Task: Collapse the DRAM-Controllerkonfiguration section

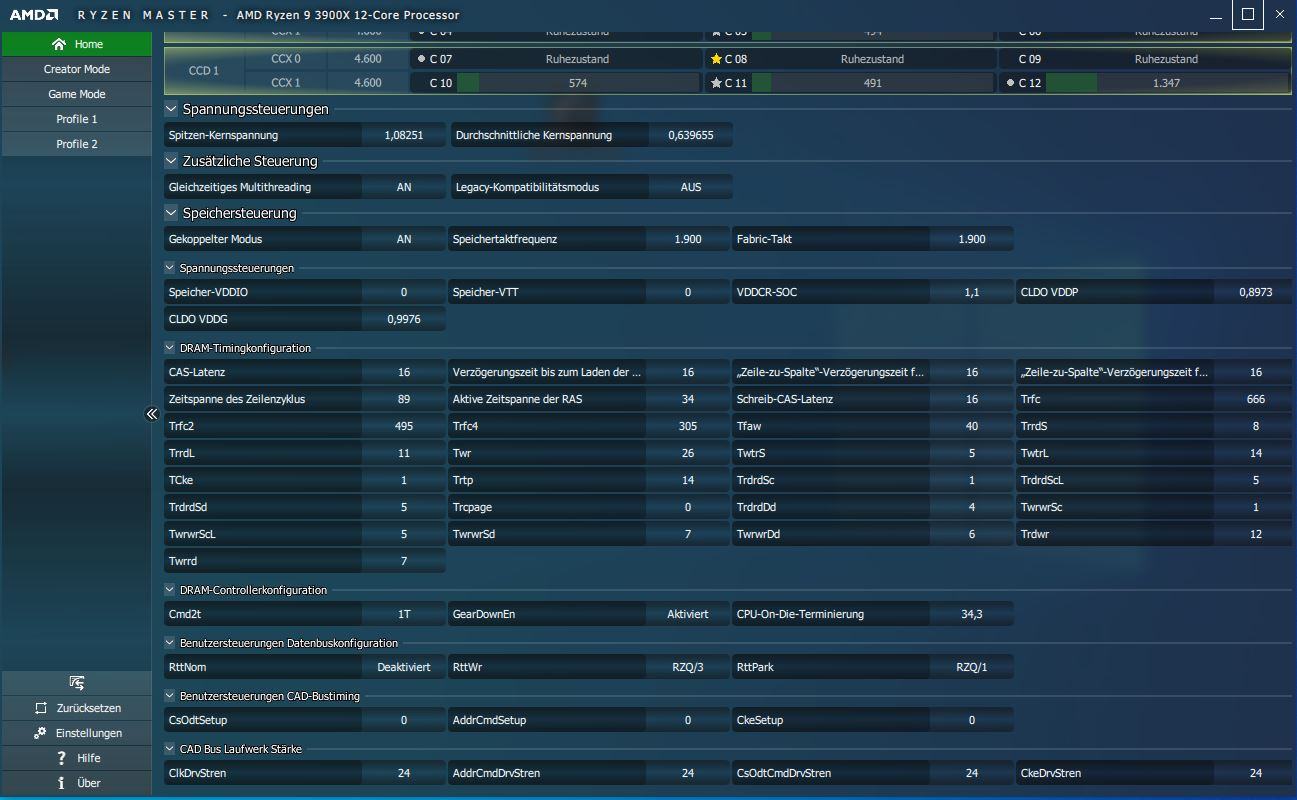Action: coord(169,590)
